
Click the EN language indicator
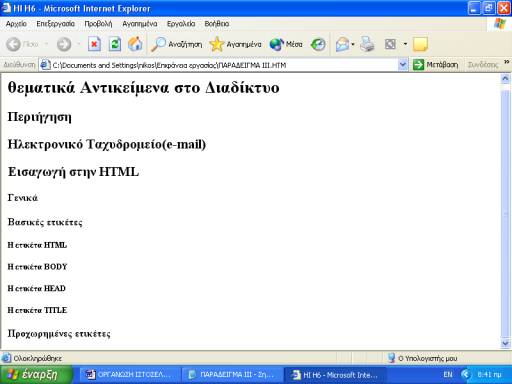tap(448, 374)
